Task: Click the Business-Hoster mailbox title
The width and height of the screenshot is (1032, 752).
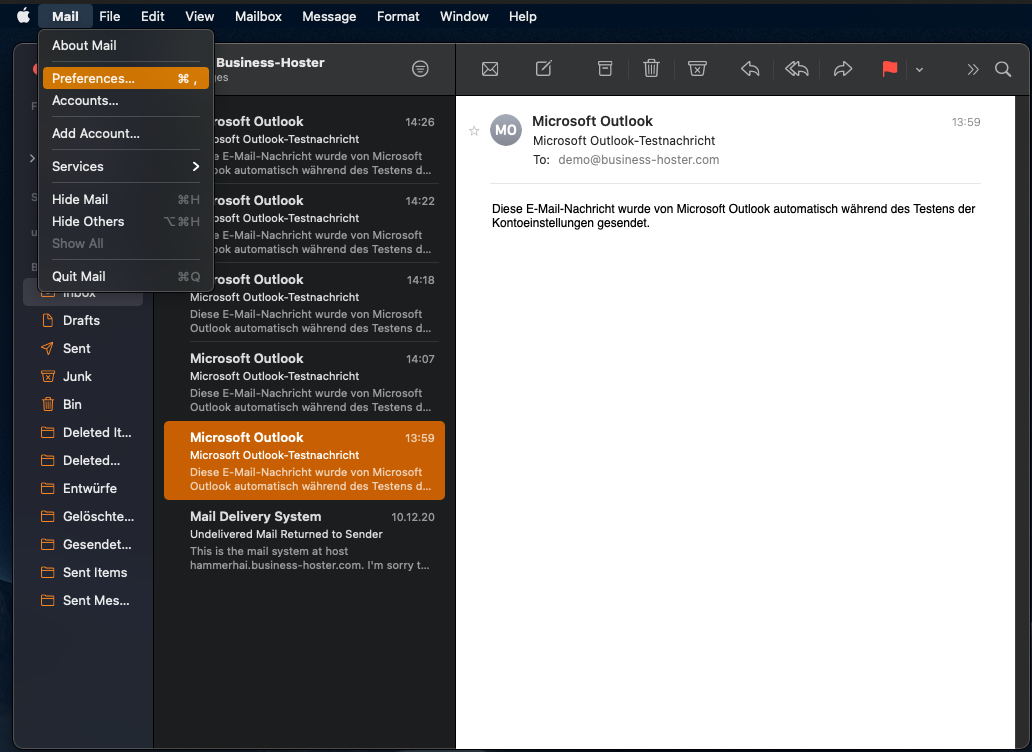Action: (270, 63)
